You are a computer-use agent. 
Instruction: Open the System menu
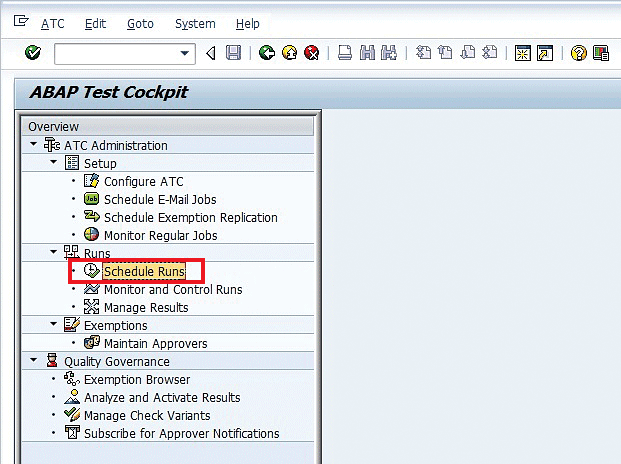pyautogui.click(x=194, y=23)
